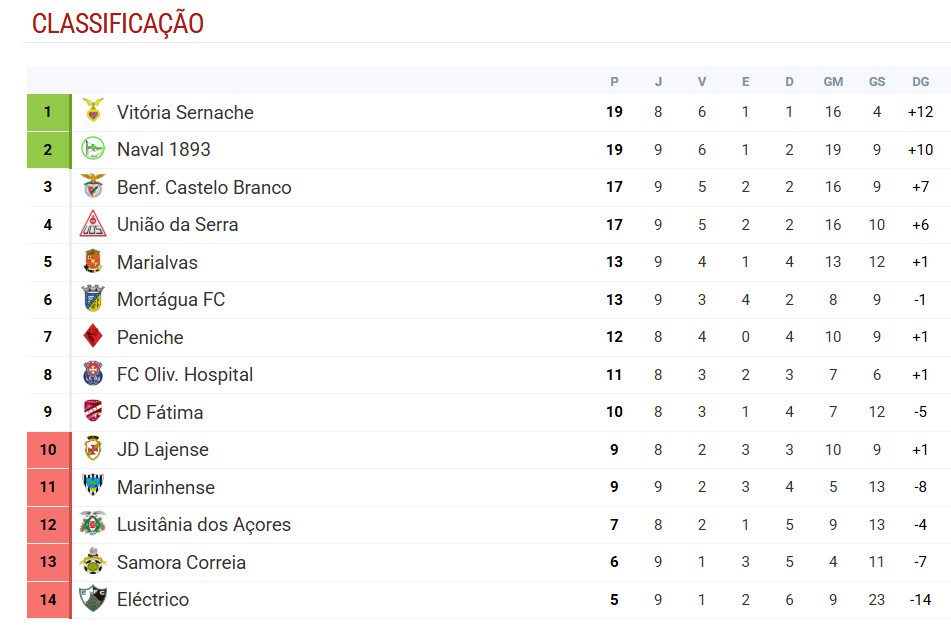Open the FC Oliv. Hospital team link
Viewport: 951px width, 627px height.
pos(185,375)
